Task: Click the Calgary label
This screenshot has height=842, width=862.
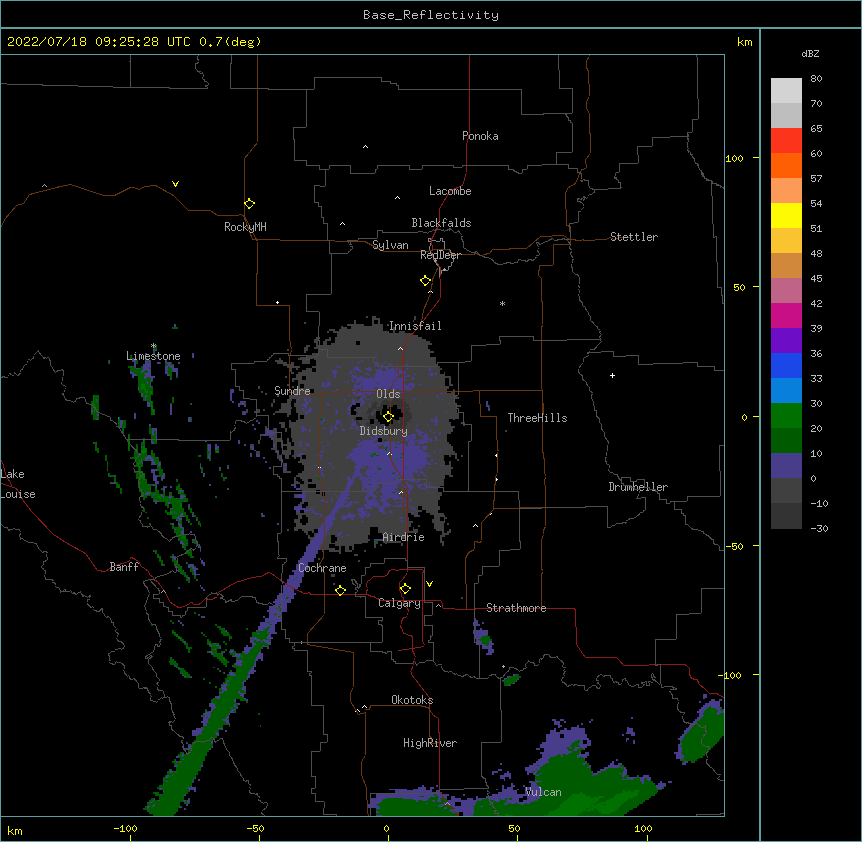Action: point(399,603)
